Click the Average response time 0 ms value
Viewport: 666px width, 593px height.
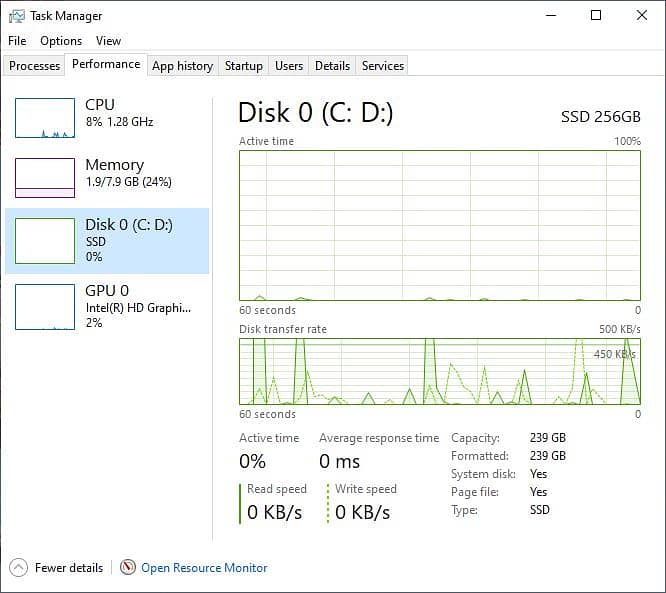(x=339, y=462)
